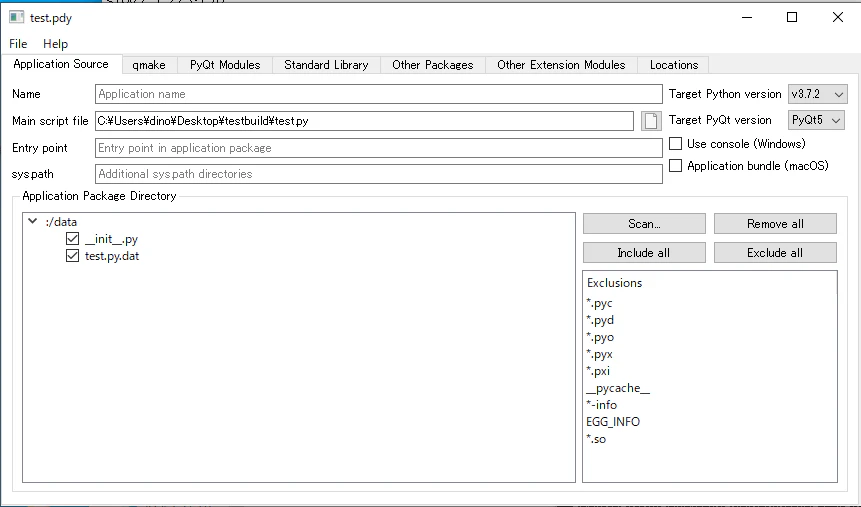Uncheck the test.py.dat file checkbox
861x507 pixels.
(x=72, y=255)
